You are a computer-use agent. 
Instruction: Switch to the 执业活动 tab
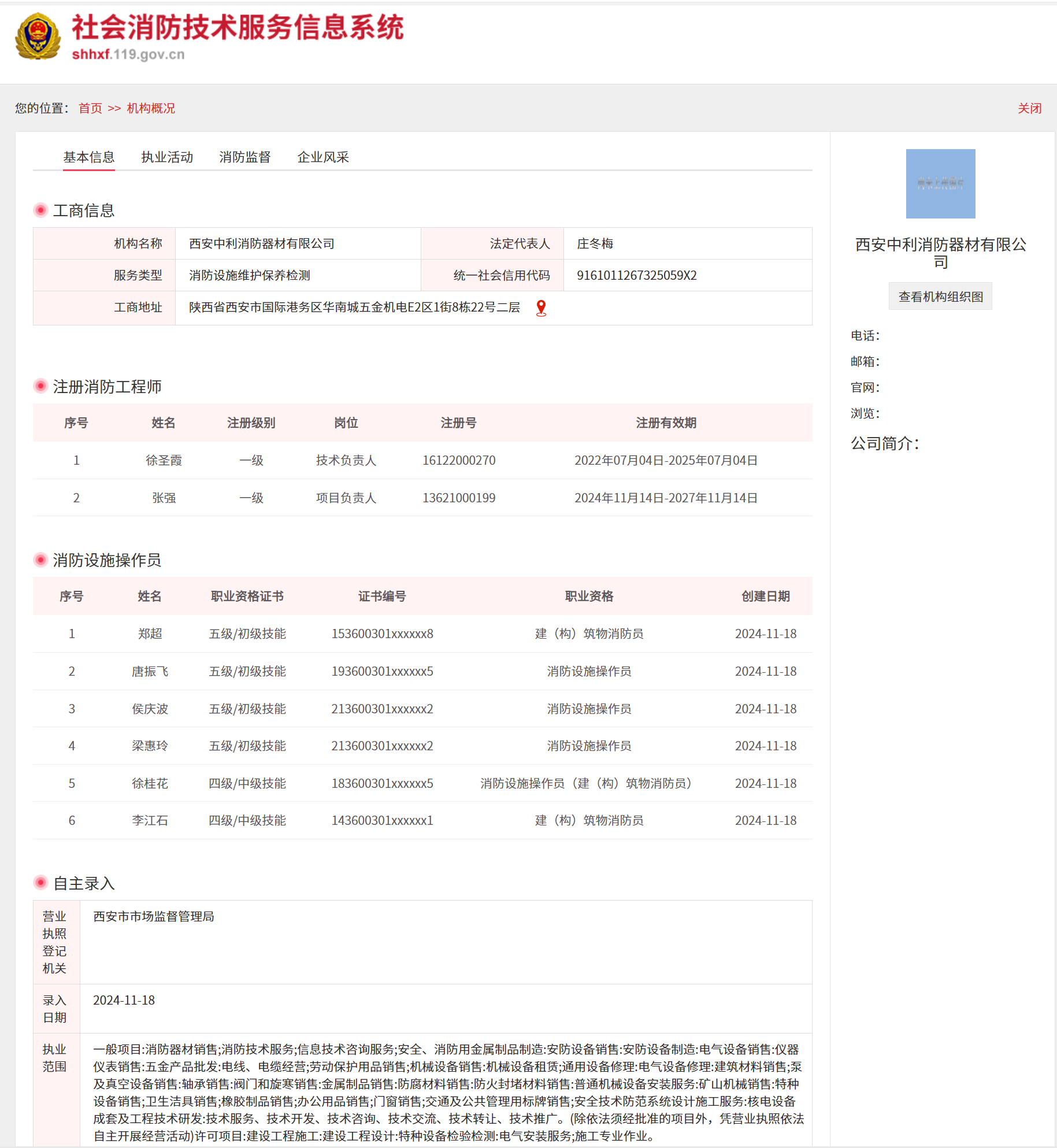[x=167, y=157]
